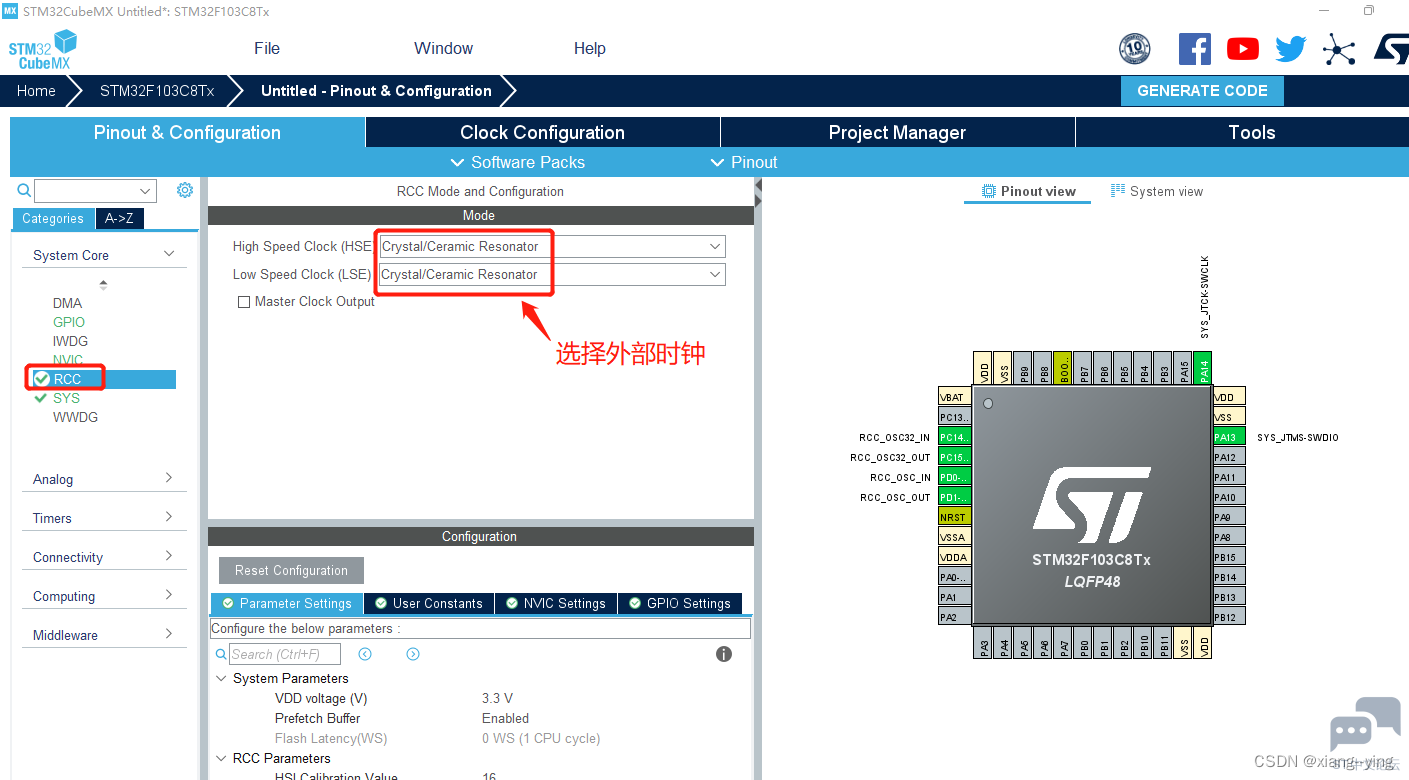Open the ST Facebook page icon
This screenshot has width=1409, height=780.
1195,49
